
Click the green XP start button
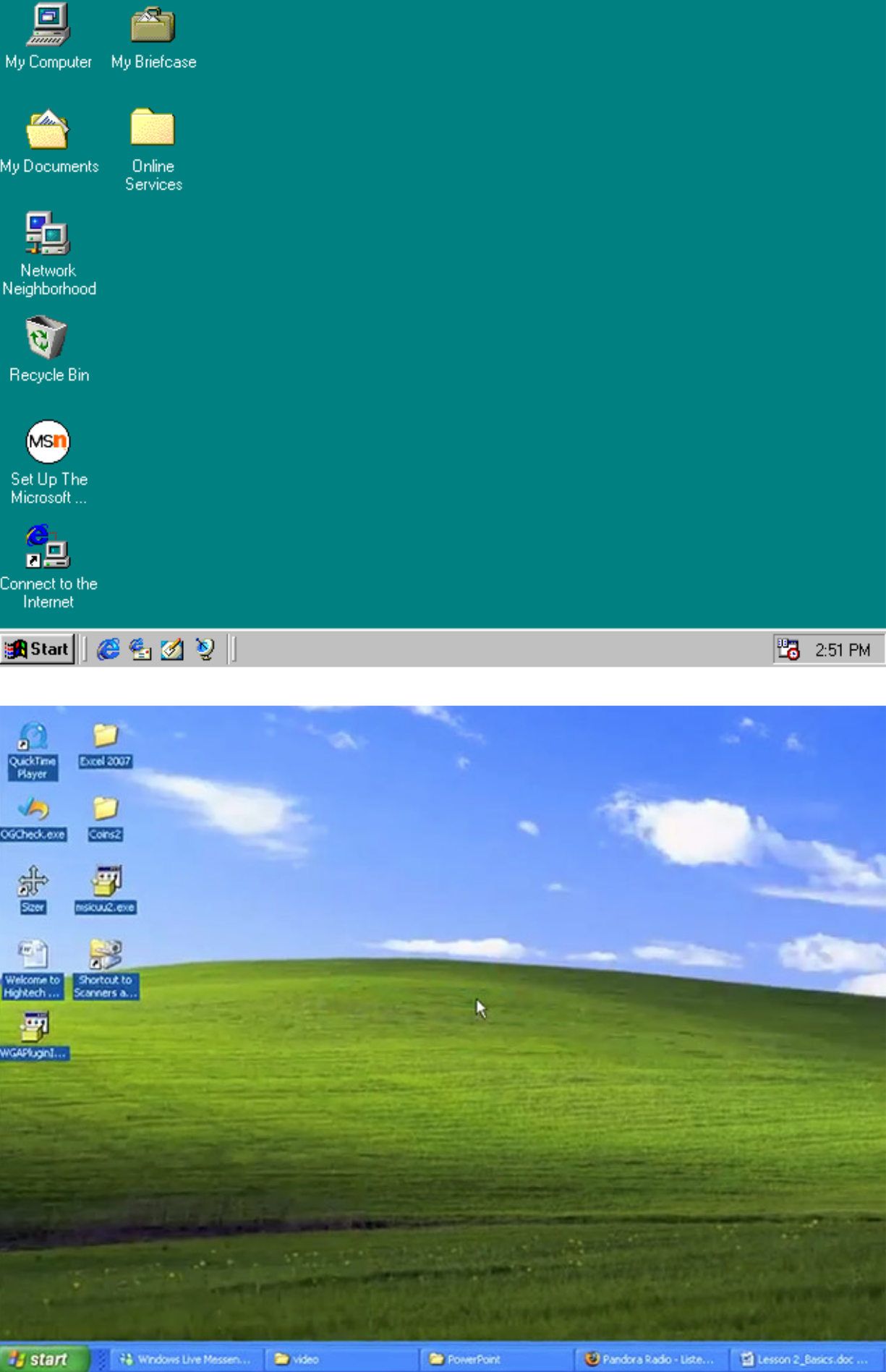[x=44, y=1359]
